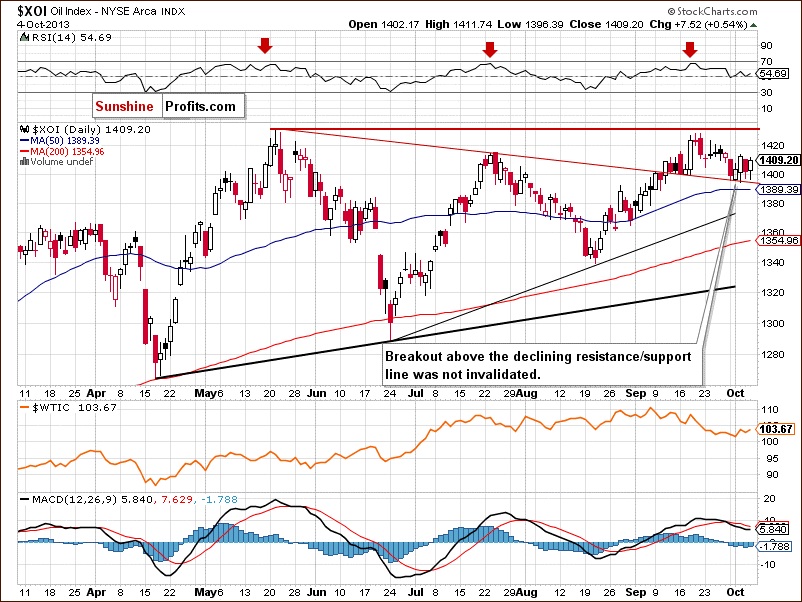Click the chart date 4-Oct-2013
Viewport: 802px width, 602px height.
click(43, 24)
